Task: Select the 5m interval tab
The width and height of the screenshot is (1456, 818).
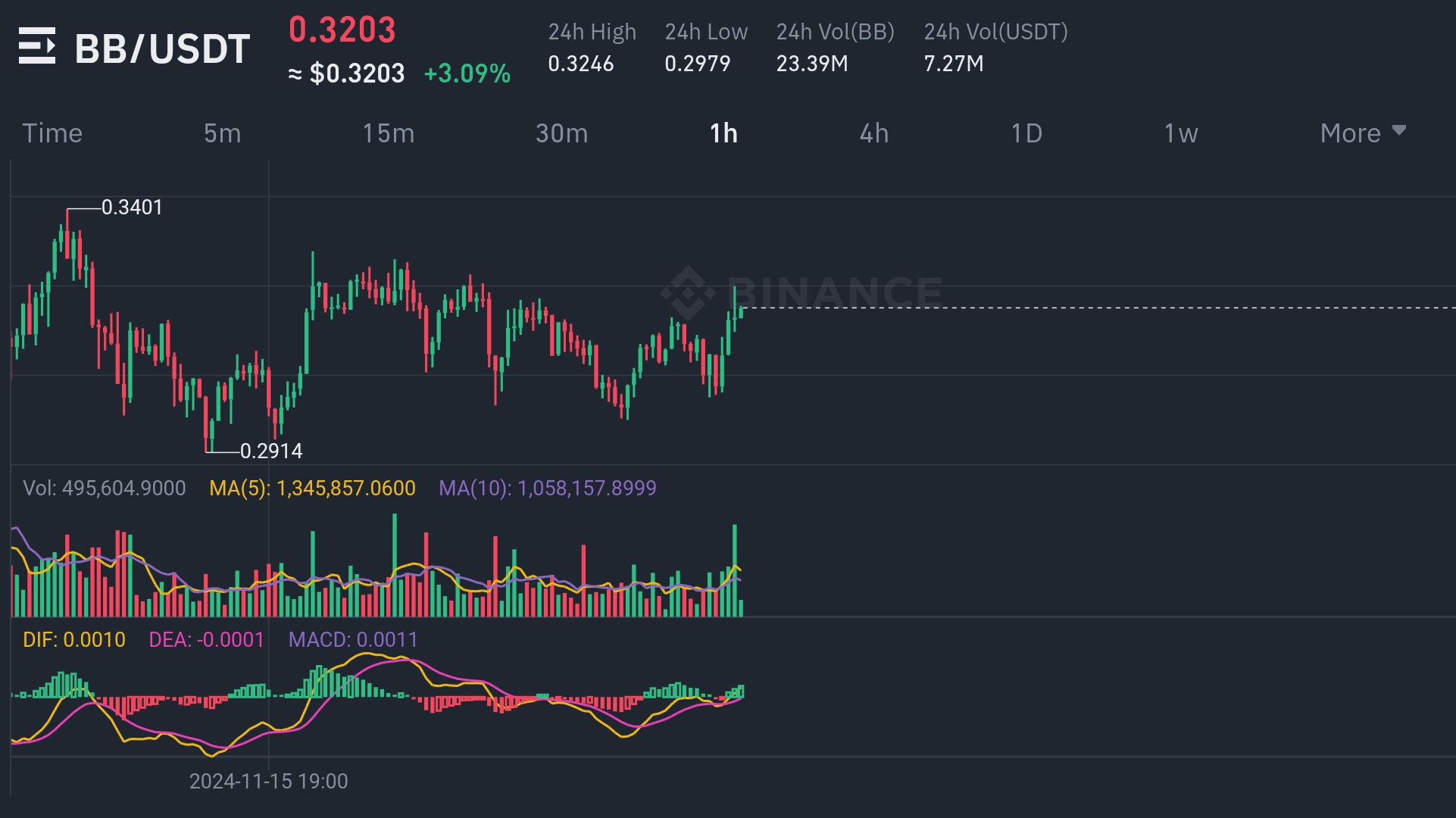Action: (x=222, y=133)
